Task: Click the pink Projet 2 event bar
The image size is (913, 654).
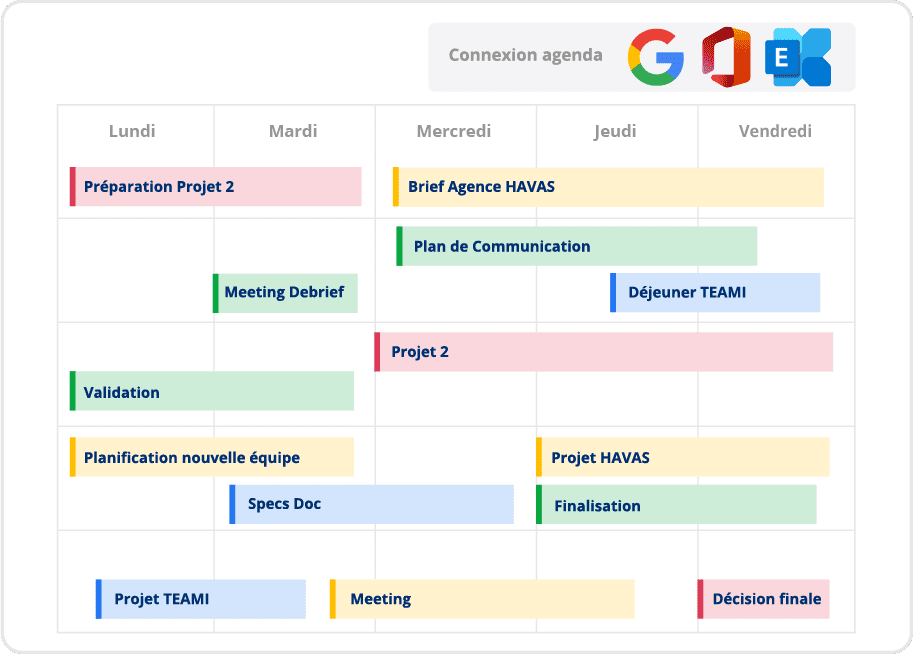Action: (604, 352)
